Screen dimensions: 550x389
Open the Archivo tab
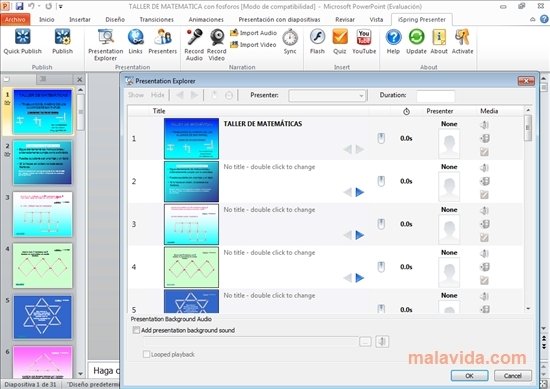click(x=15, y=20)
